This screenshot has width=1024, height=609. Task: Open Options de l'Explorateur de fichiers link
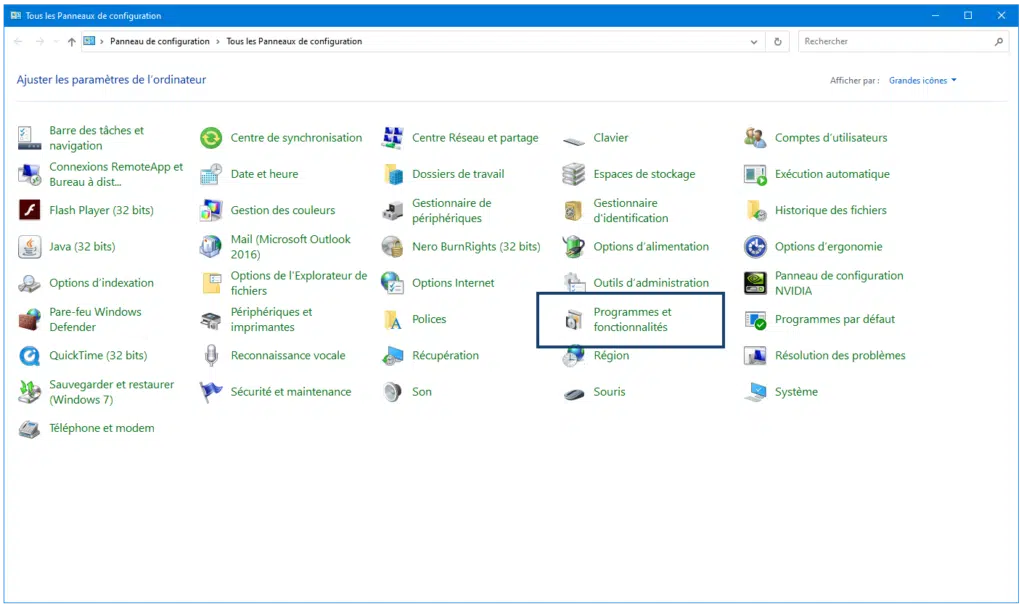point(298,283)
